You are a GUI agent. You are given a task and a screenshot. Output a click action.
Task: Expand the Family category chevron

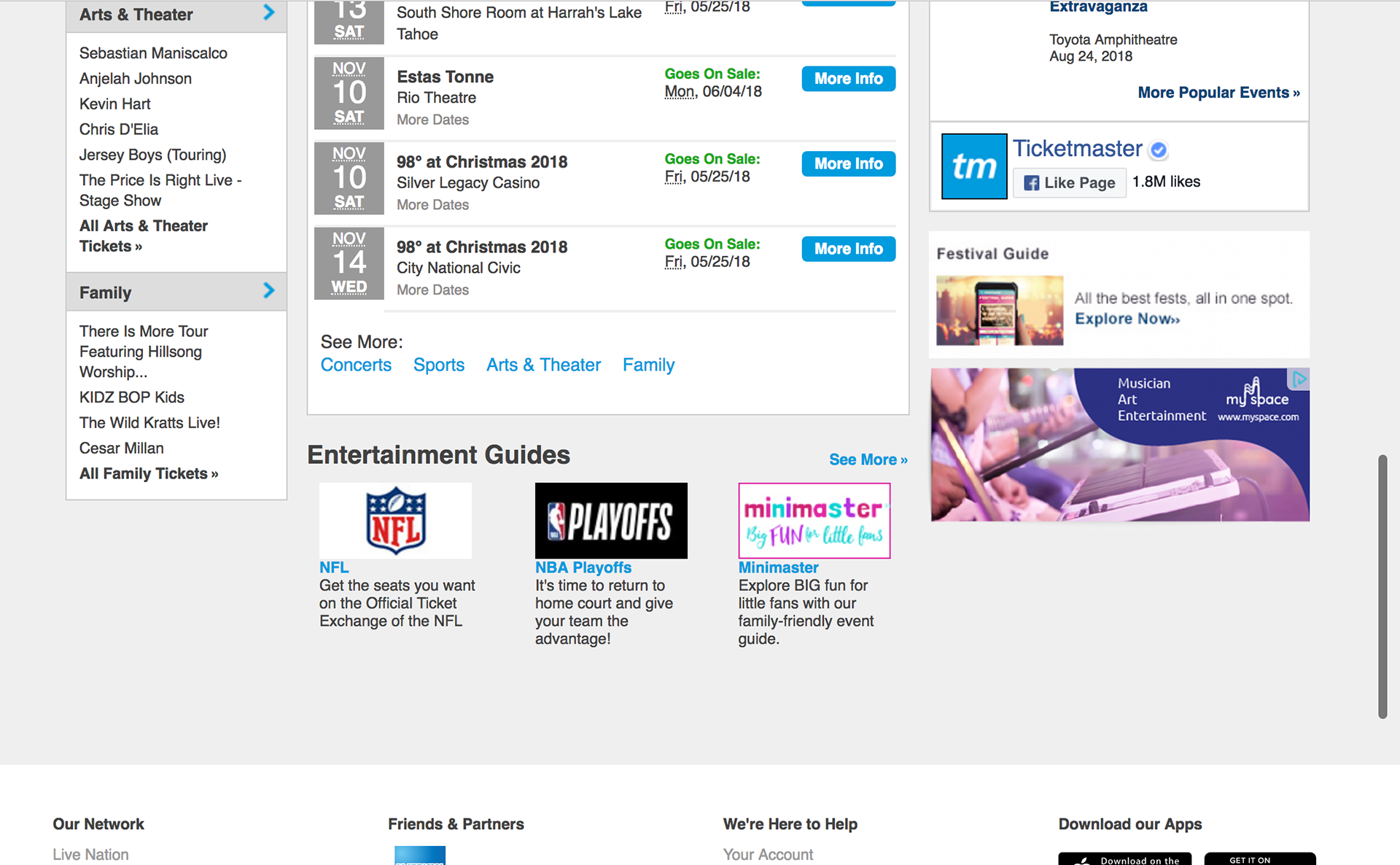coord(269,291)
